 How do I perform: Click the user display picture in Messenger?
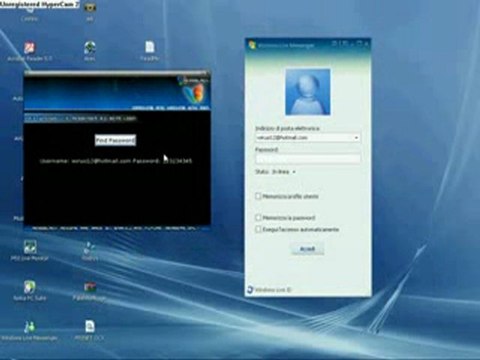click(308, 92)
